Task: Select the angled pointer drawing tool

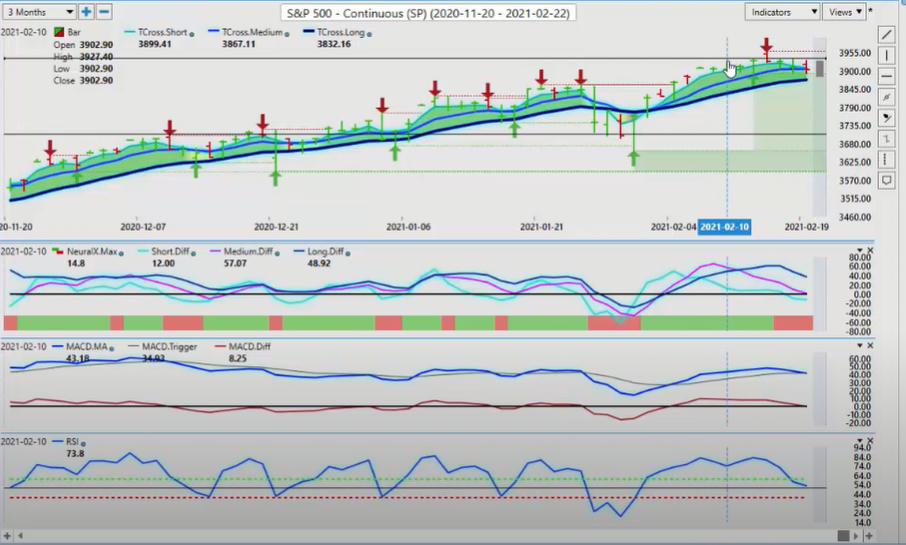Action: tap(886, 118)
